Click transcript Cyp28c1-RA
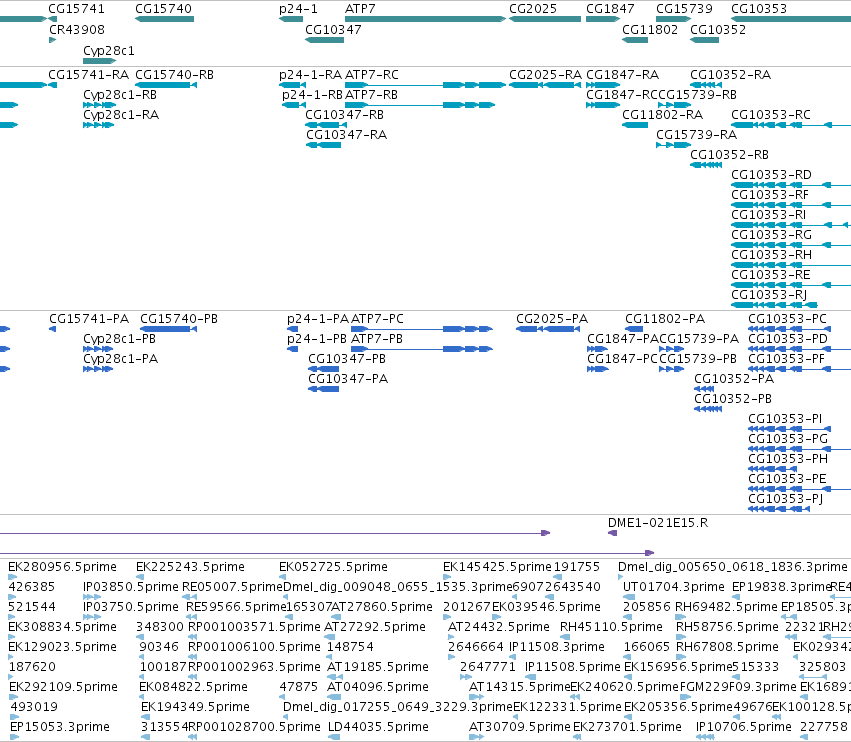 (x=98, y=125)
